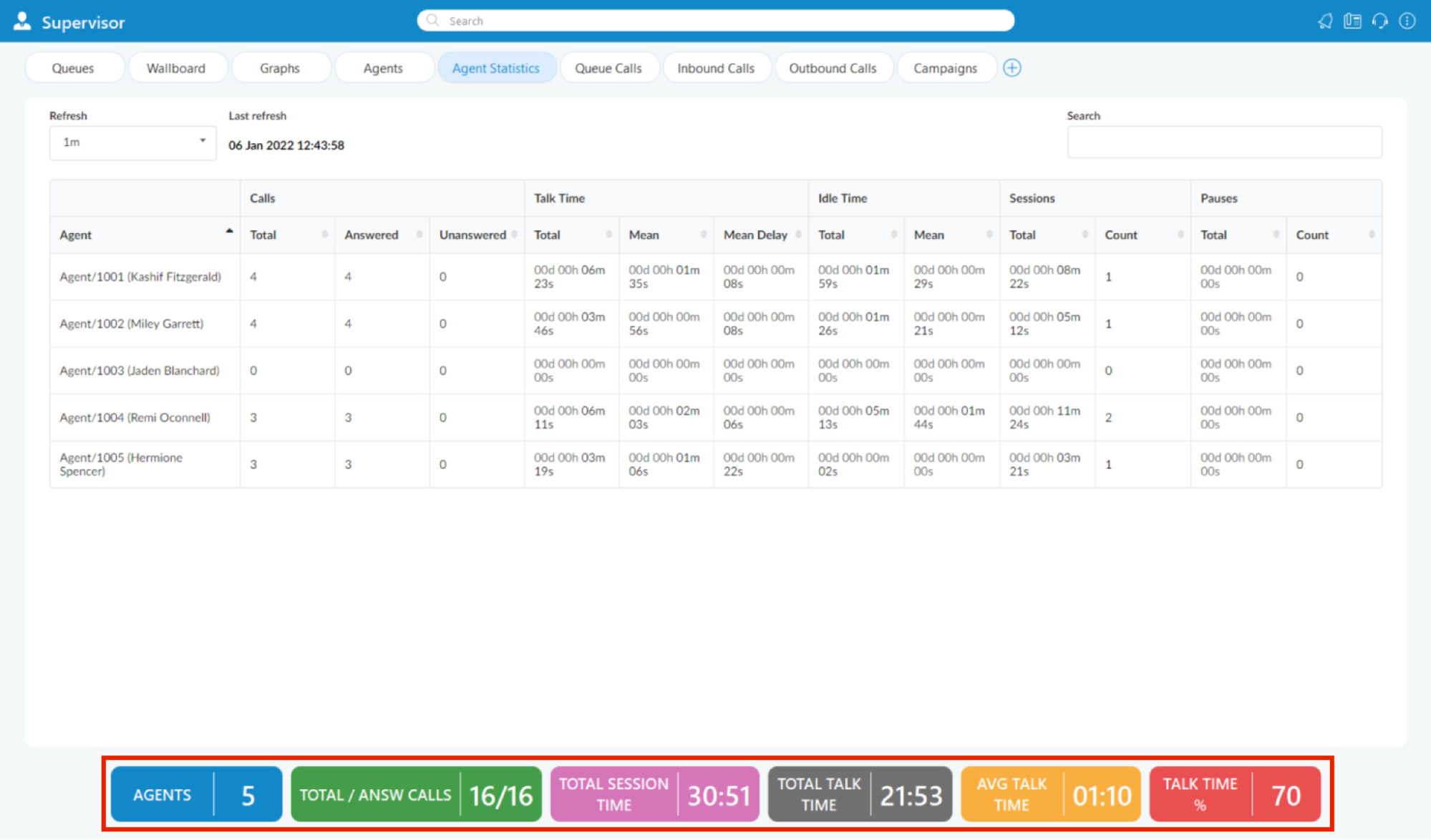
Task: Expand the Answered calls sort arrow
Action: click(x=421, y=234)
